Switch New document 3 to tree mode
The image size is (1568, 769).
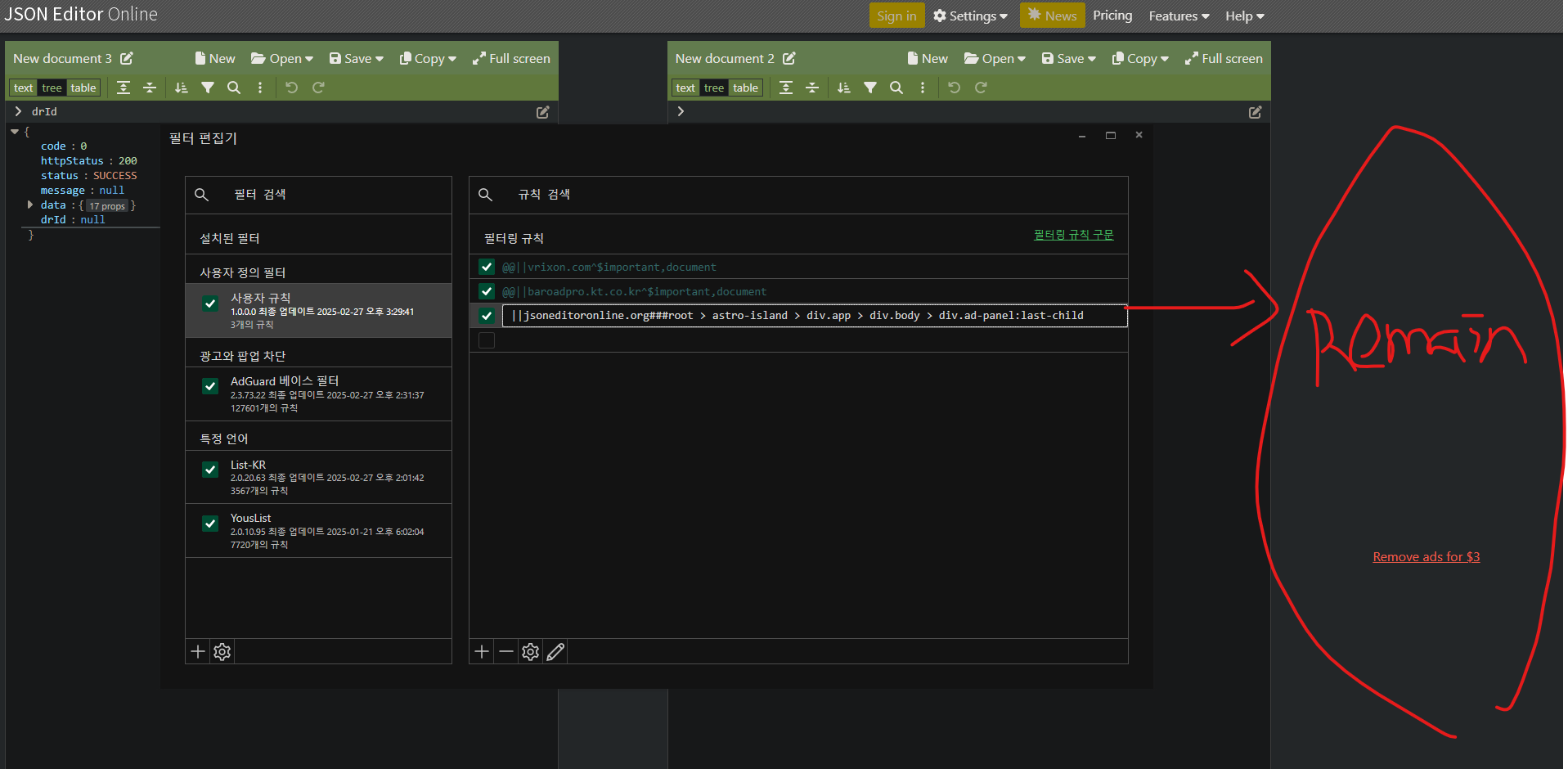point(52,88)
